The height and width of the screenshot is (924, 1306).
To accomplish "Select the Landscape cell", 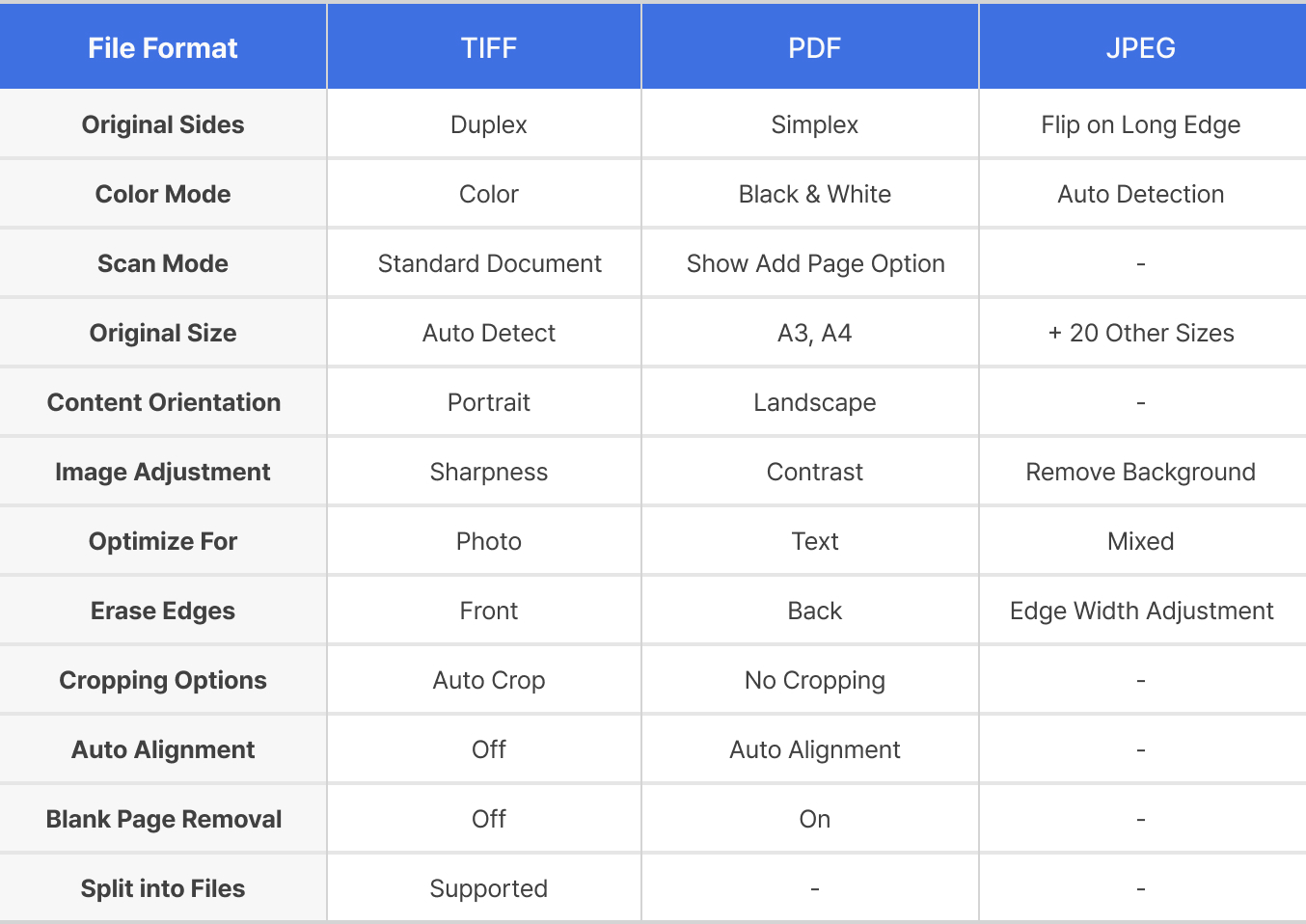I will 815,402.
